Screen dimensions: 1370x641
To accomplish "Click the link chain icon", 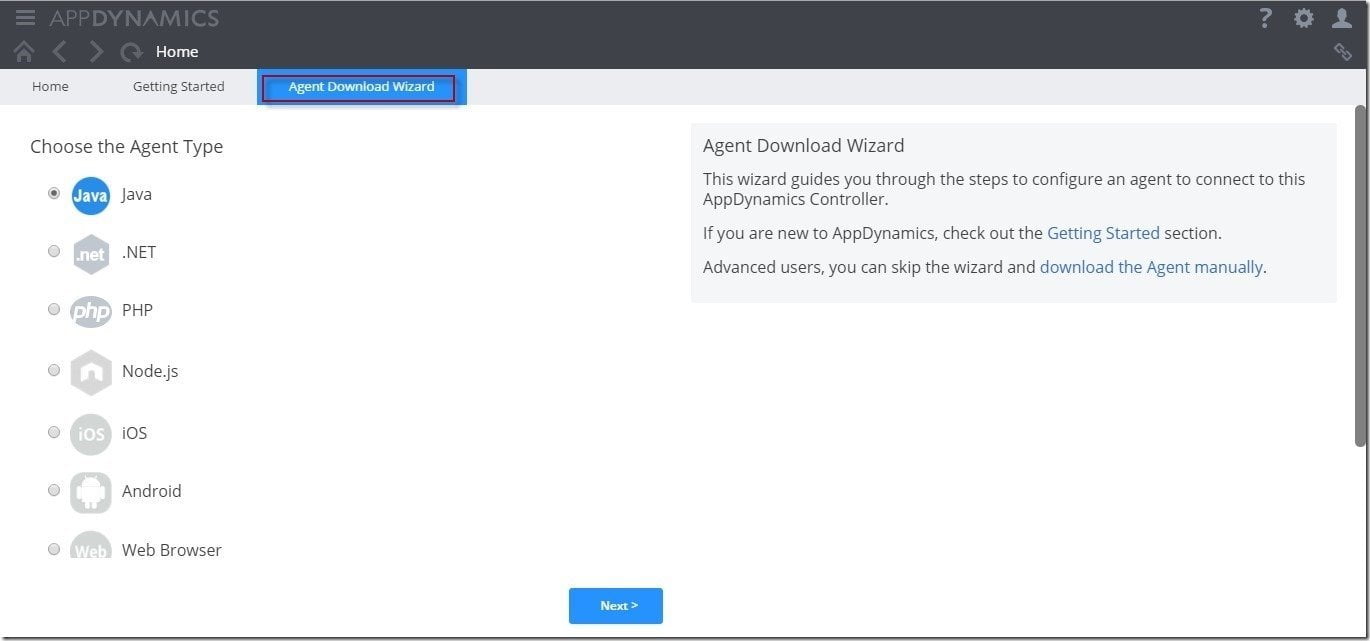I will [1343, 52].
